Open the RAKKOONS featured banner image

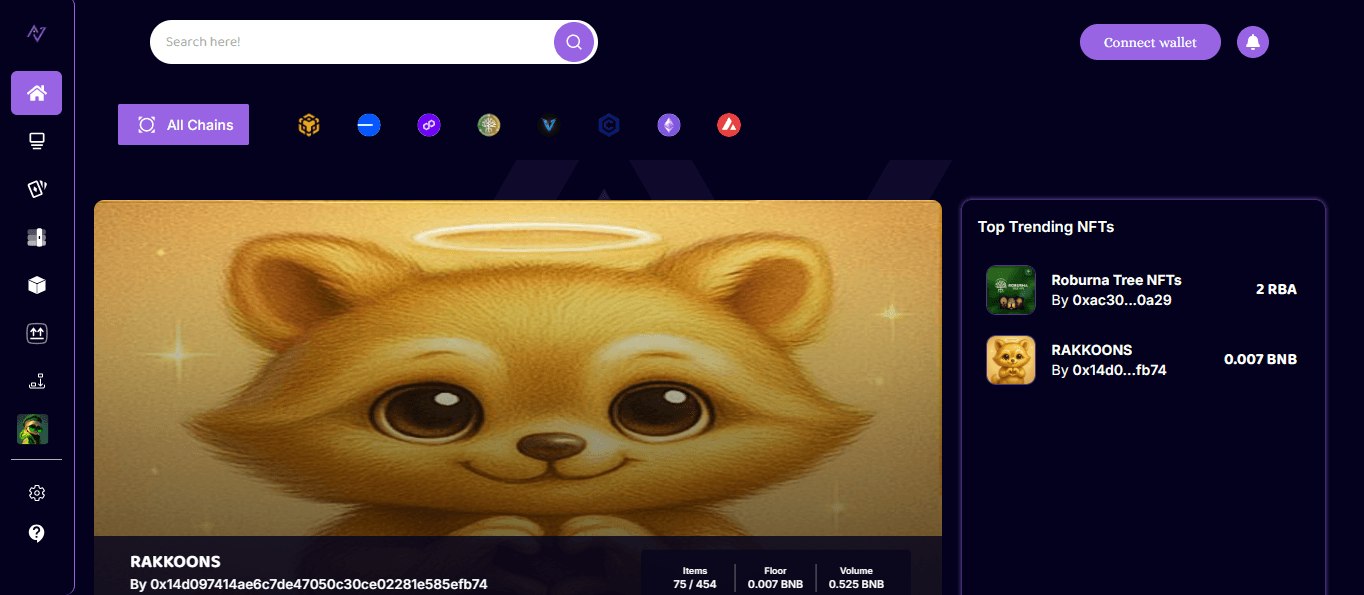[x=518, y=368]
